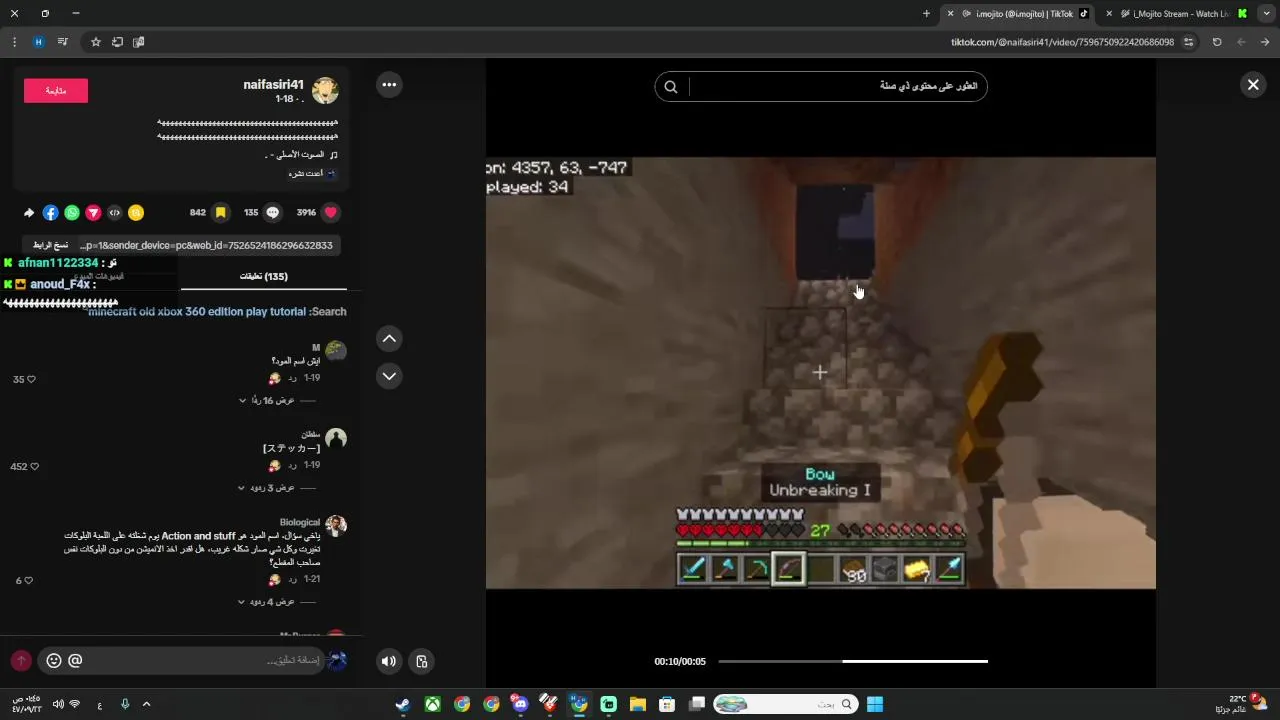Open a new browser tab

pyautogui.click(x=926, y=14)
